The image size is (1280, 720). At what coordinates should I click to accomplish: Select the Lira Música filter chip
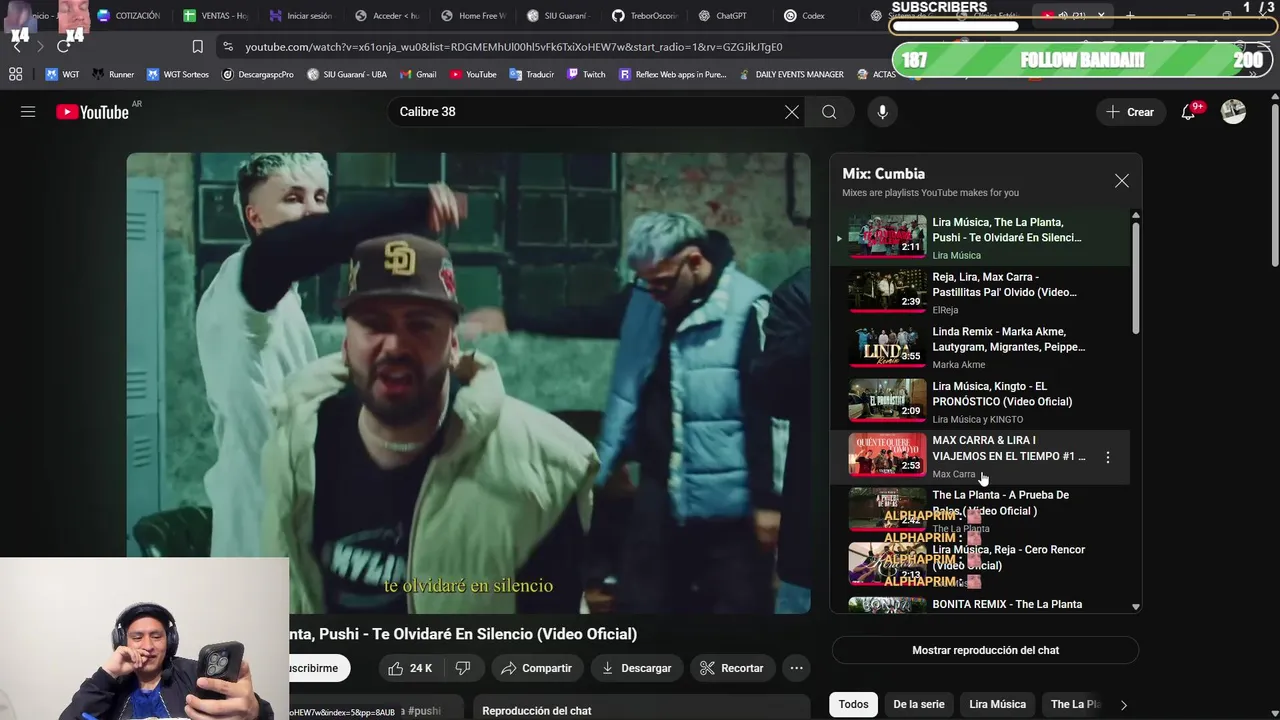(997, 704)
